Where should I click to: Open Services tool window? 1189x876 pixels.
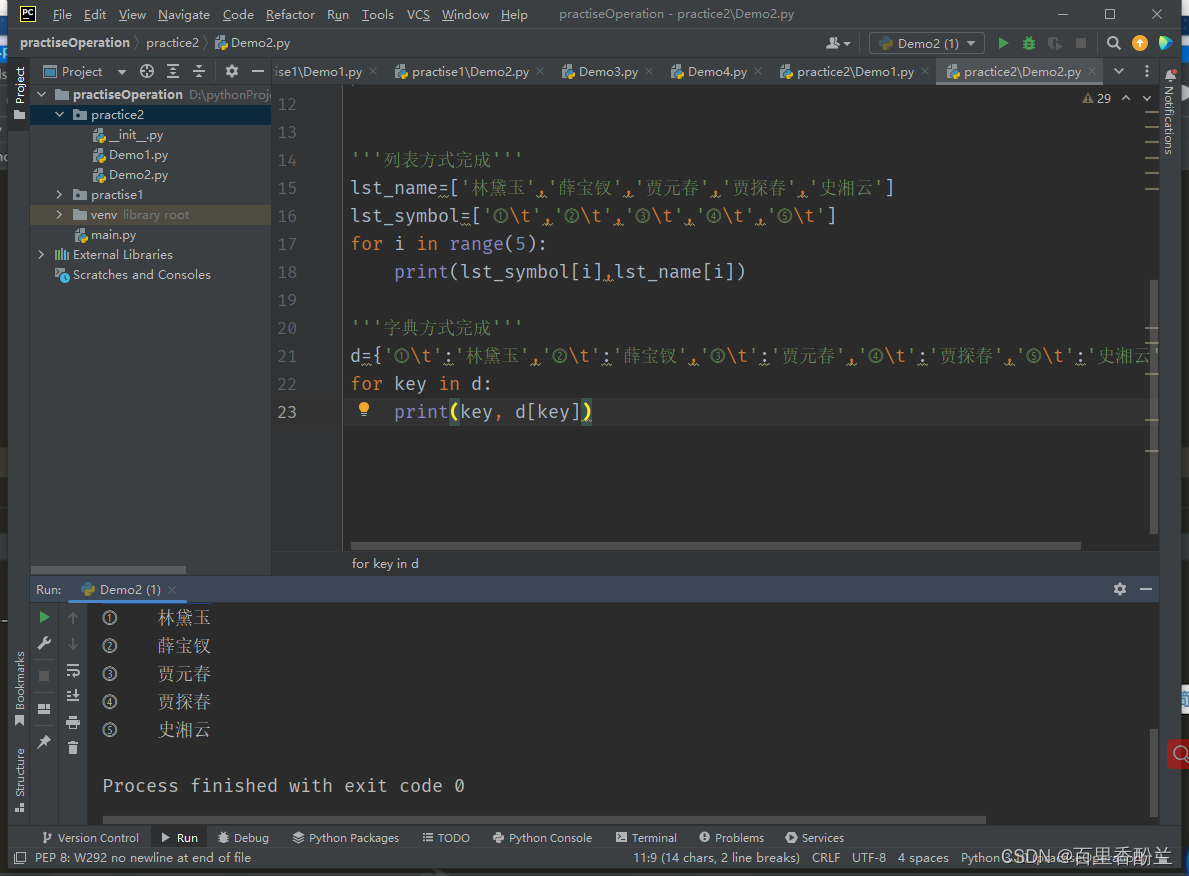click(815, 837)
